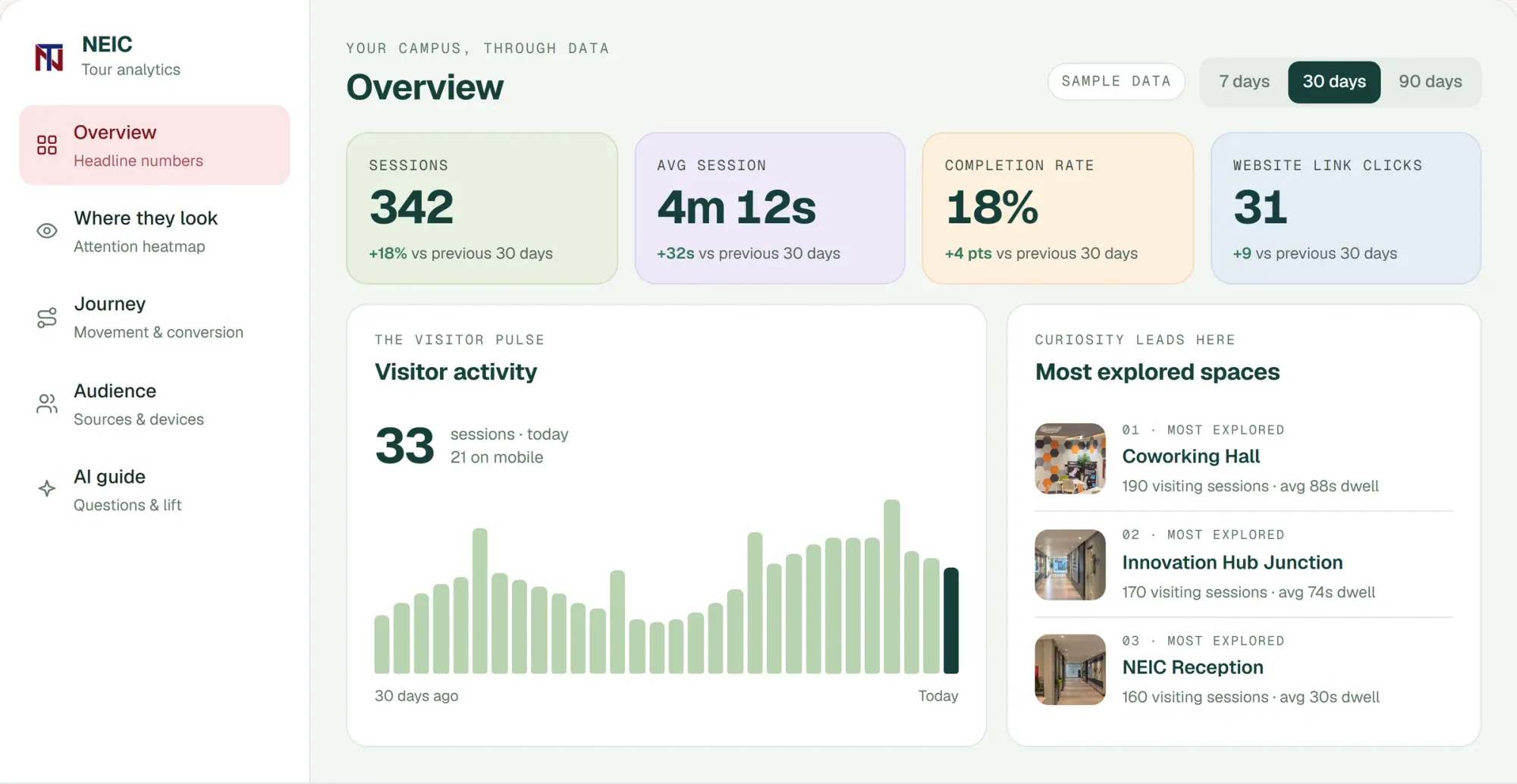Click the tallest bar in Visitor activity chart
This screenshot has height=784, width=1517.
[892, 586]
